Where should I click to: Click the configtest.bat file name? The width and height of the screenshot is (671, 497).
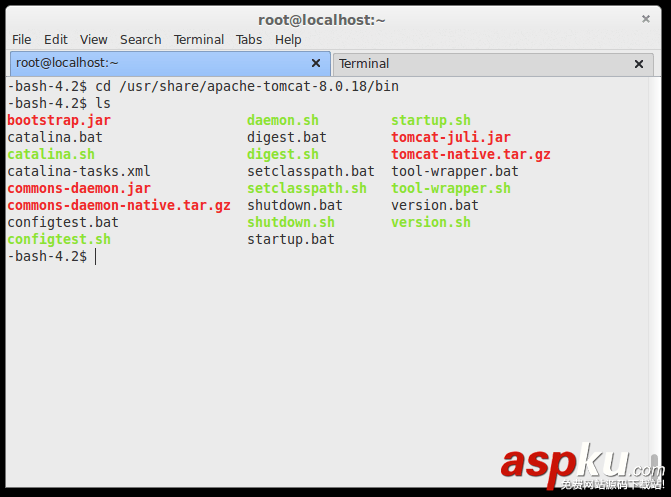coord(63,222)
